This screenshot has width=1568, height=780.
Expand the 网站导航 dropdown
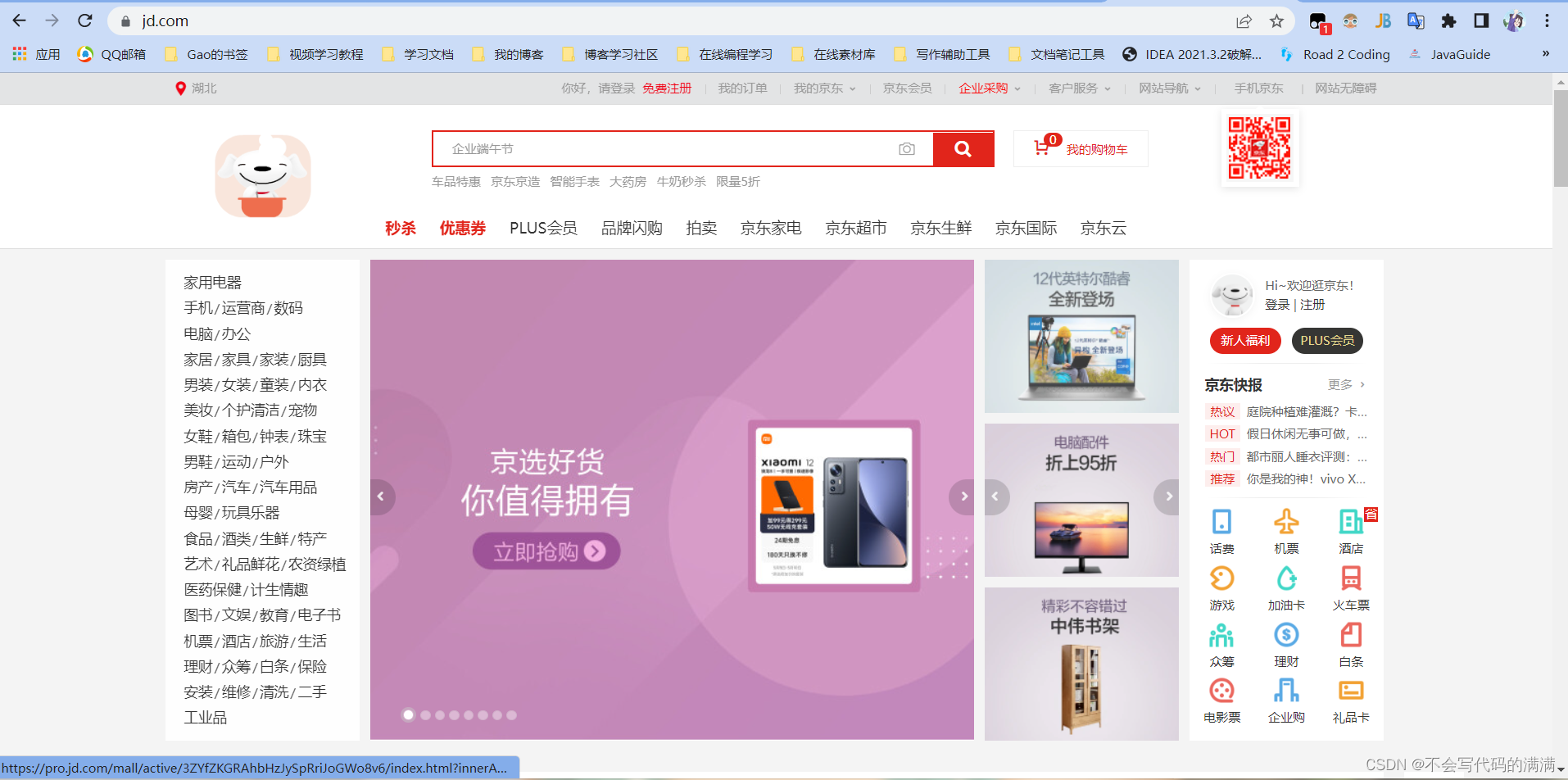(1170, 88)
